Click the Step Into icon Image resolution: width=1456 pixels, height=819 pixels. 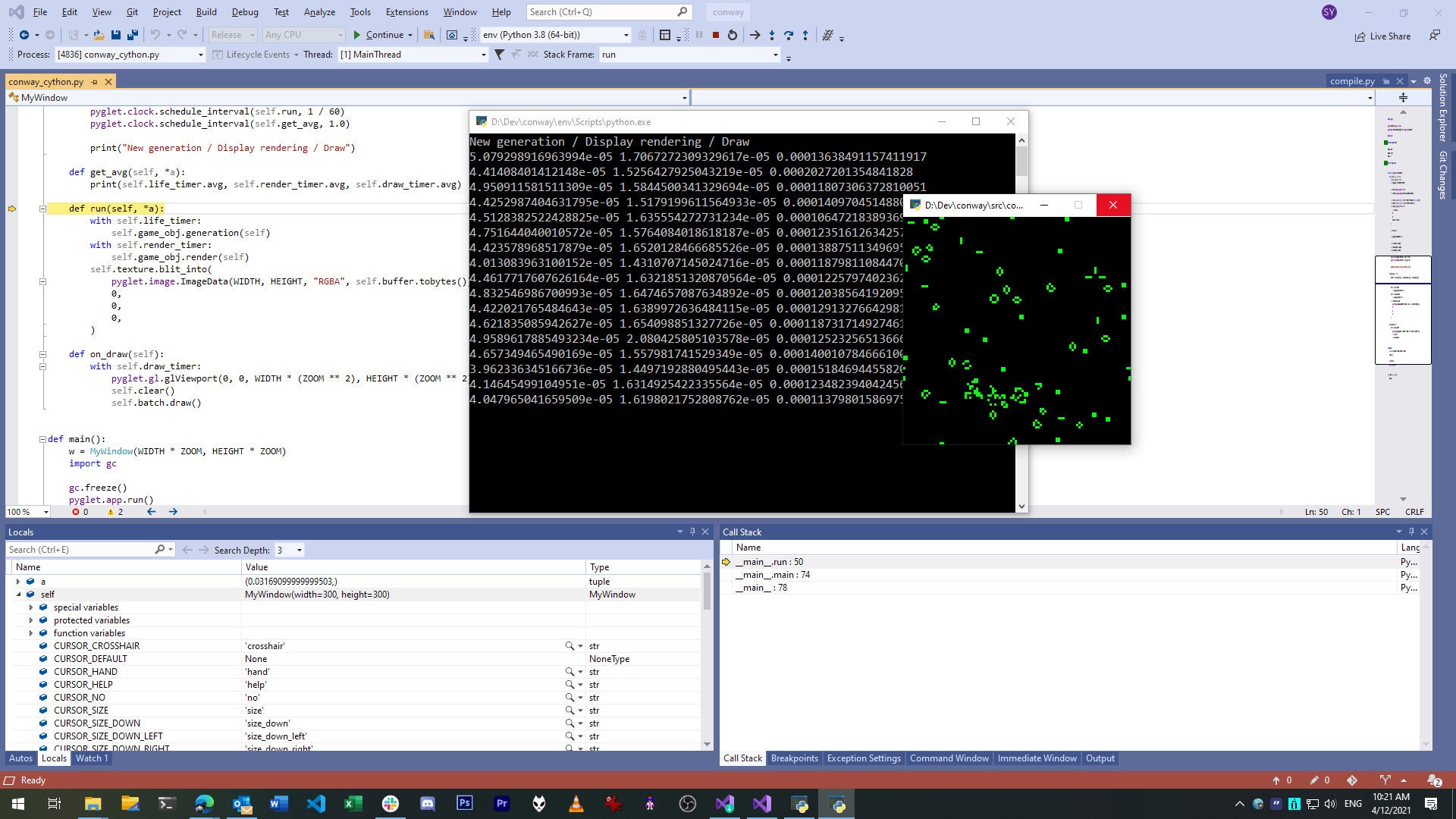[x=772, y=35]
